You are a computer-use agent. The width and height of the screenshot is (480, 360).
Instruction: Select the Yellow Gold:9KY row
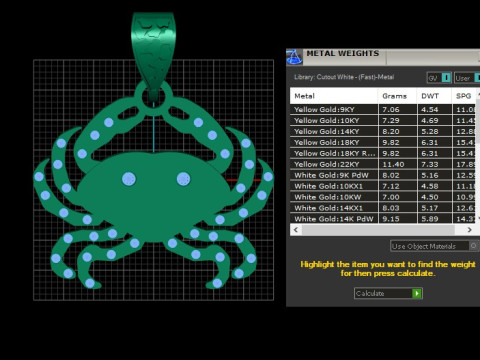tap(383, 109)
